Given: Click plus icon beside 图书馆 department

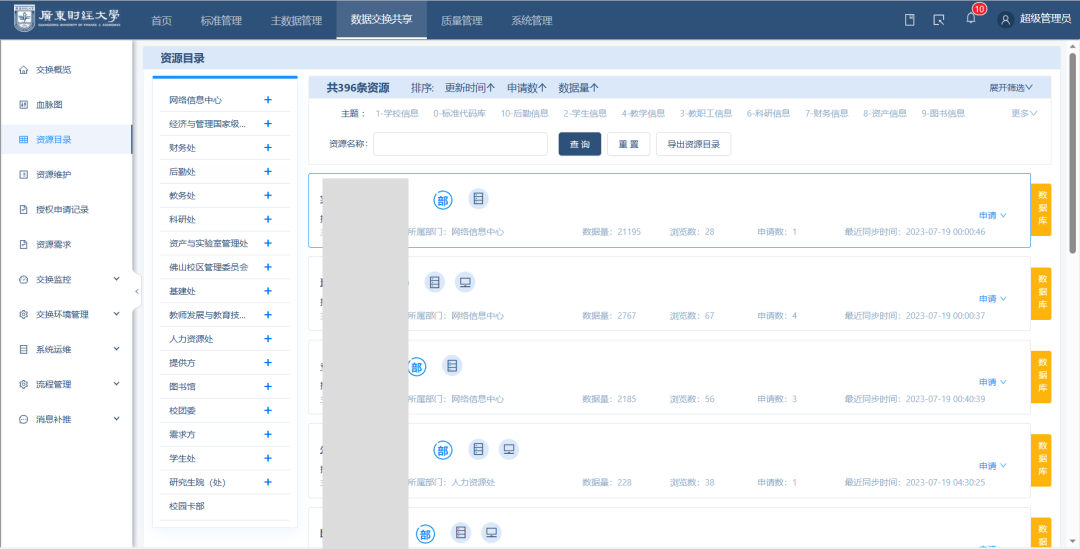Looking at the screenshot, I should pyautogui.click(x=268, y=386).
